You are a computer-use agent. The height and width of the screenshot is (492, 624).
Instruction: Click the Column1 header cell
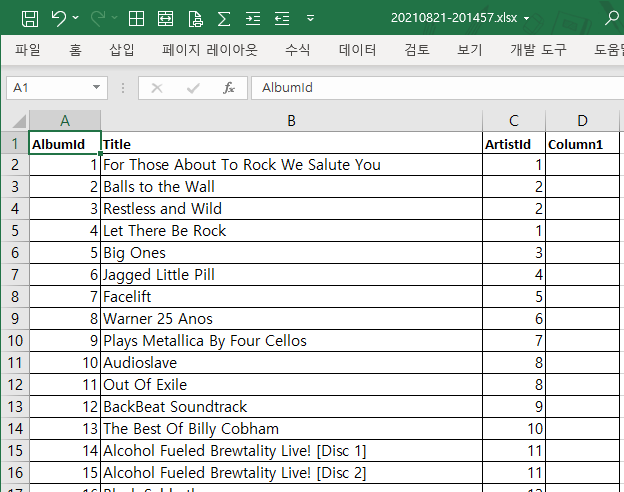click(x=582, y=143)
